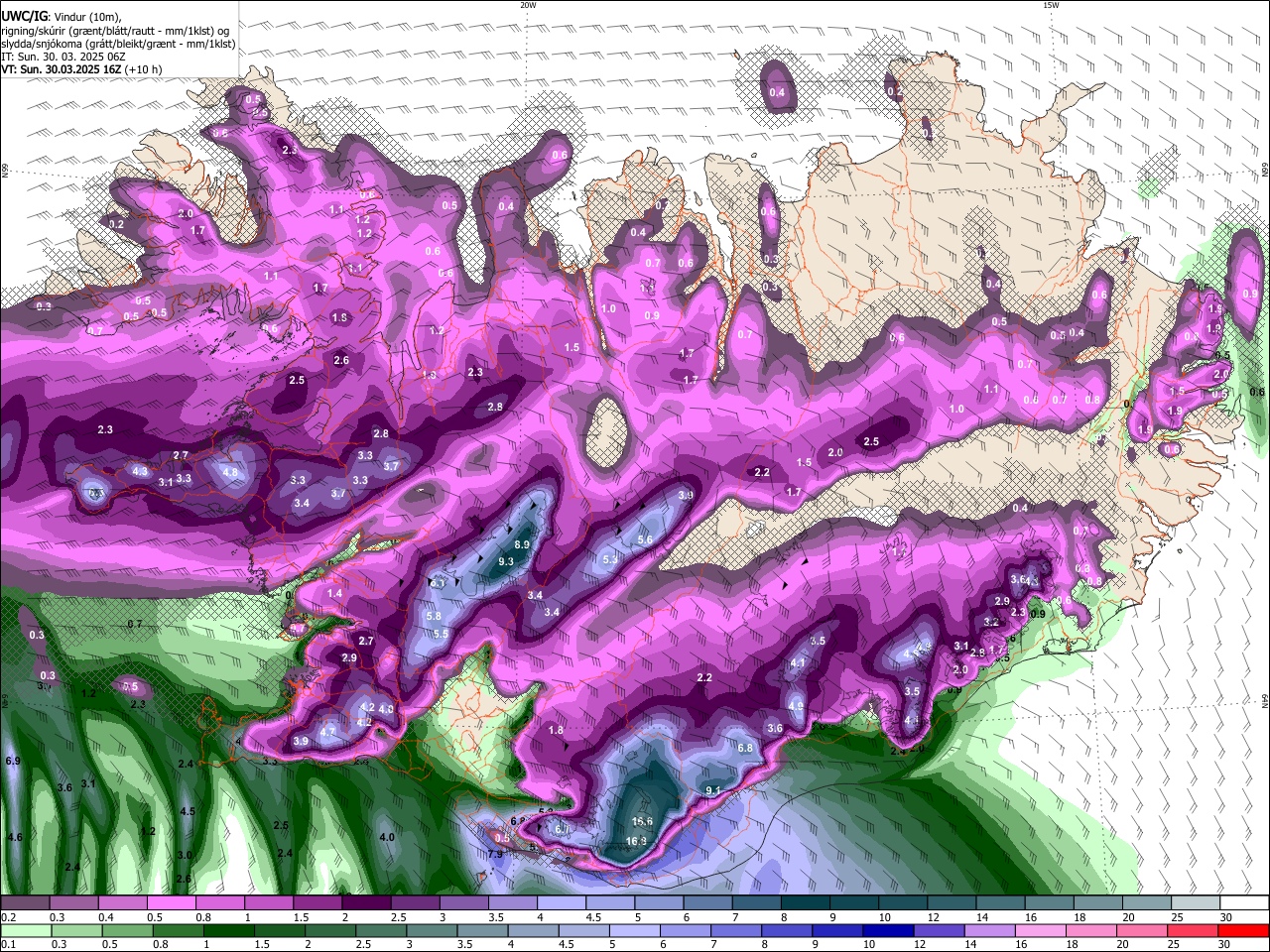The width and height of the screenshot is (1270, 952).
Task: Pick the bright pink 0.5 swatch, upper legend
Action: coord(173,903)
